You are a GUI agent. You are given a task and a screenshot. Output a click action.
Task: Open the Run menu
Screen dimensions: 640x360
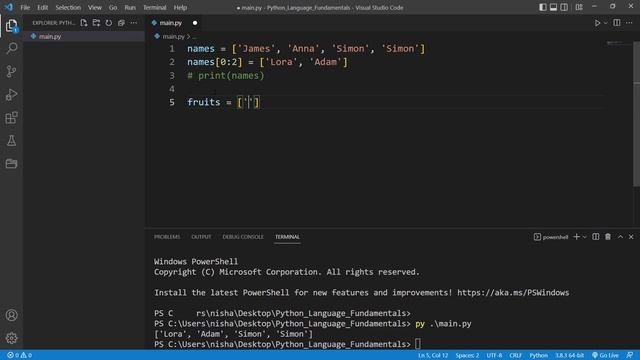130,7
